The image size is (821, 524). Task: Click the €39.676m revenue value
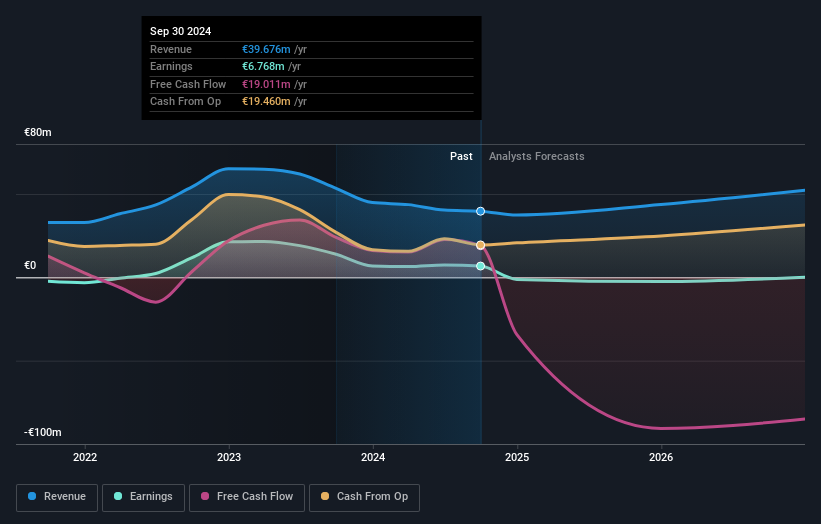[266, 49]
